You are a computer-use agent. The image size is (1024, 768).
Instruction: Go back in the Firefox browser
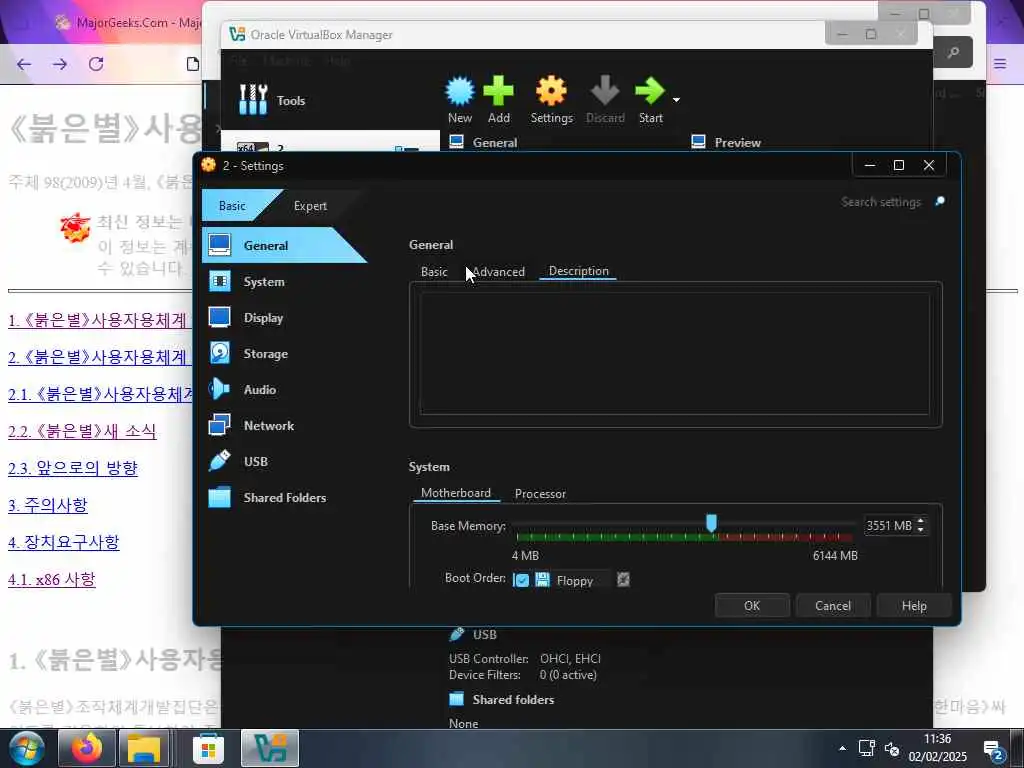pyautogui.click(x=24, y=64)
